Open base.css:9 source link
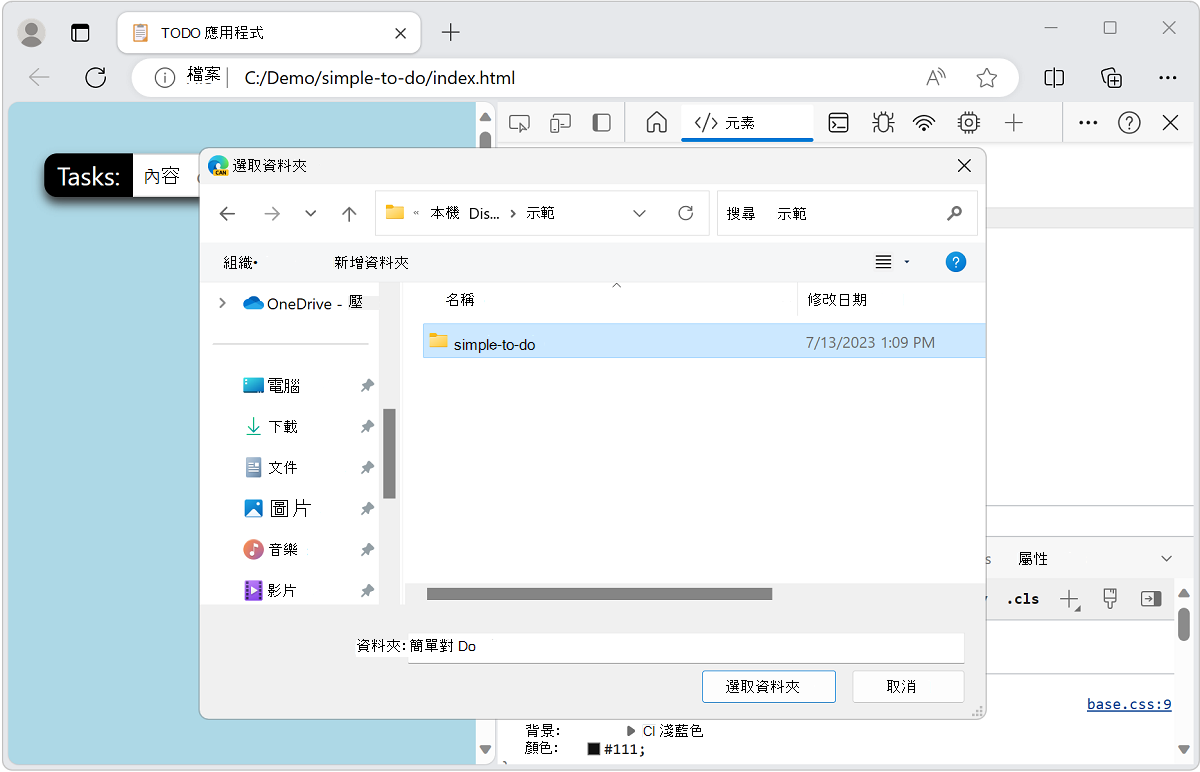The image size is (1200, 772). point(1129,704)
